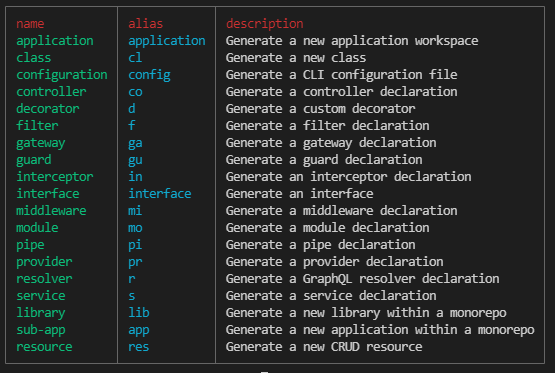
Task: Click 'Generate a filter declaration' description
Action: (327, 126)
